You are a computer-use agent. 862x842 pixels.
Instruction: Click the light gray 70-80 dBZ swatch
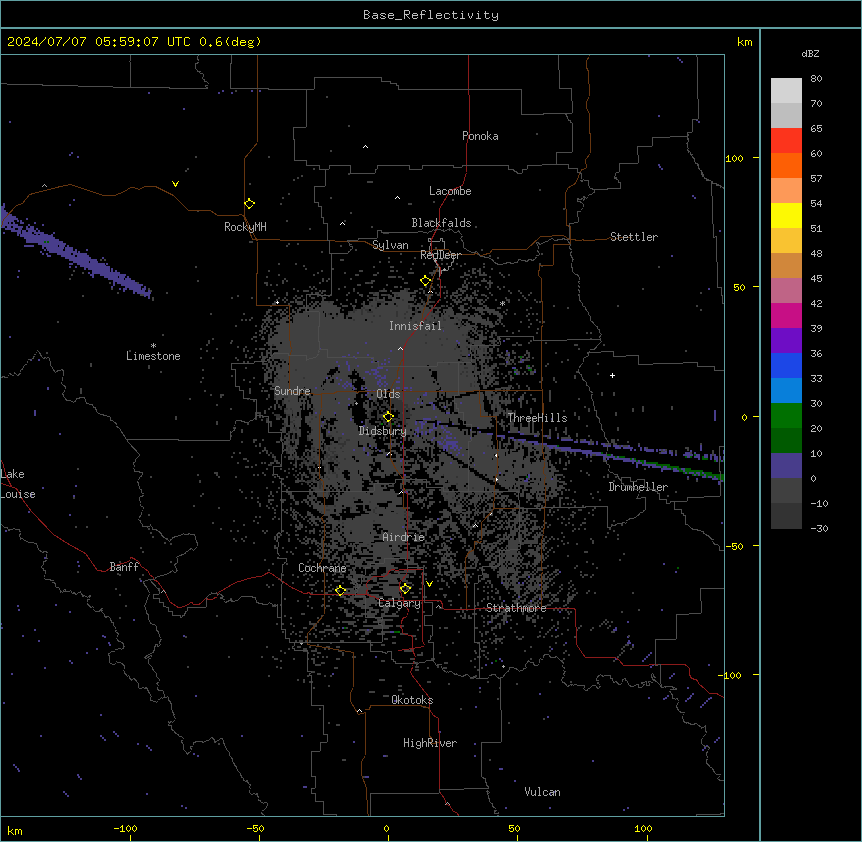coord(786,91)
